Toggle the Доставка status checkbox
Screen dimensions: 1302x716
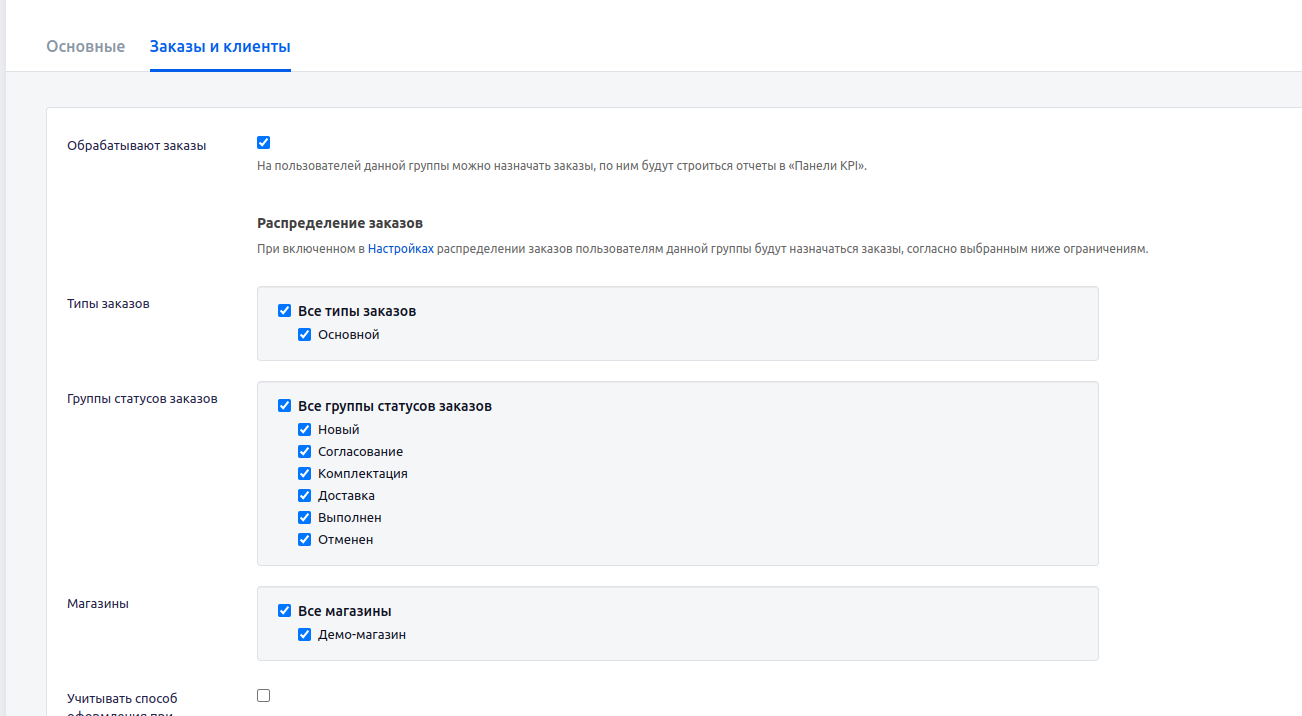click(305, 496)
